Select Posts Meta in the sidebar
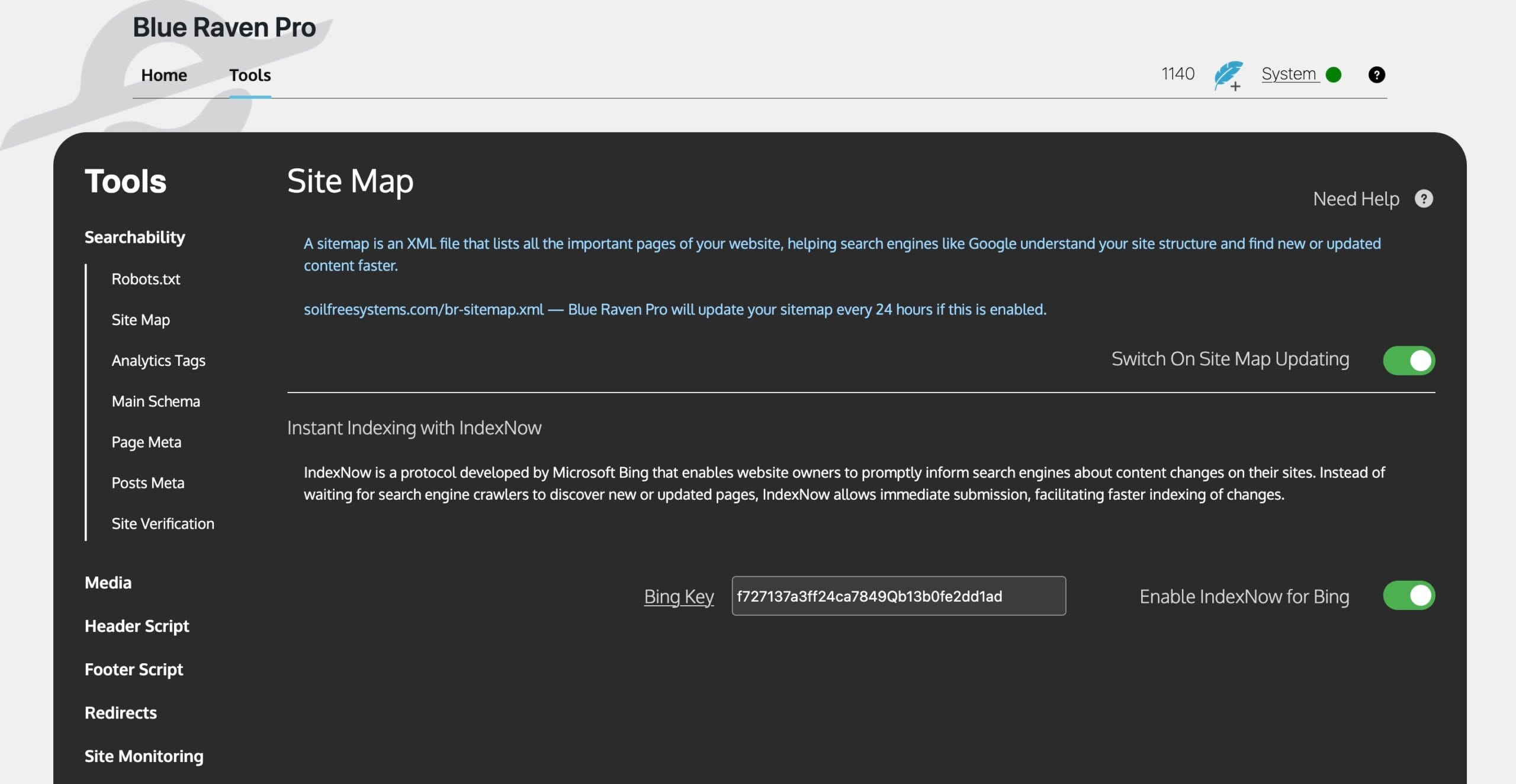 click(x=148, y=483)
